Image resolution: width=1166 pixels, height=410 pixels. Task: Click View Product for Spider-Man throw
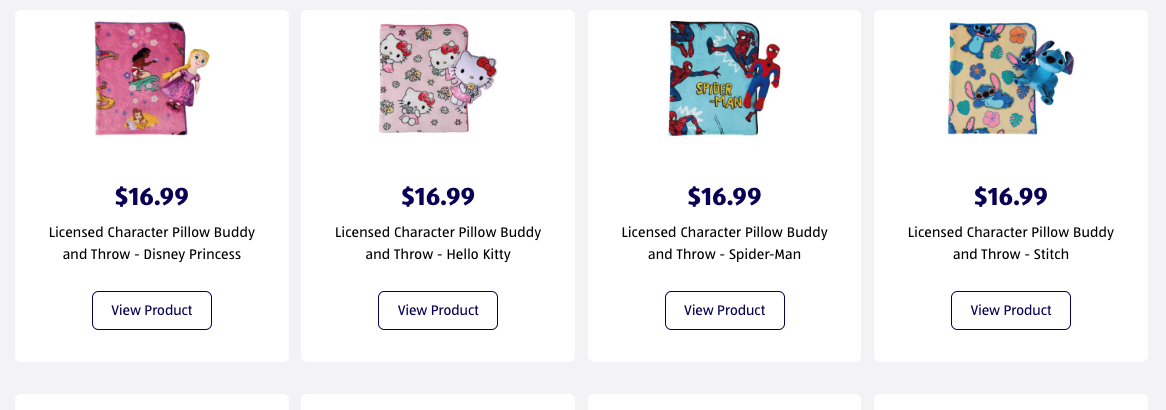(x=724, y=310)
